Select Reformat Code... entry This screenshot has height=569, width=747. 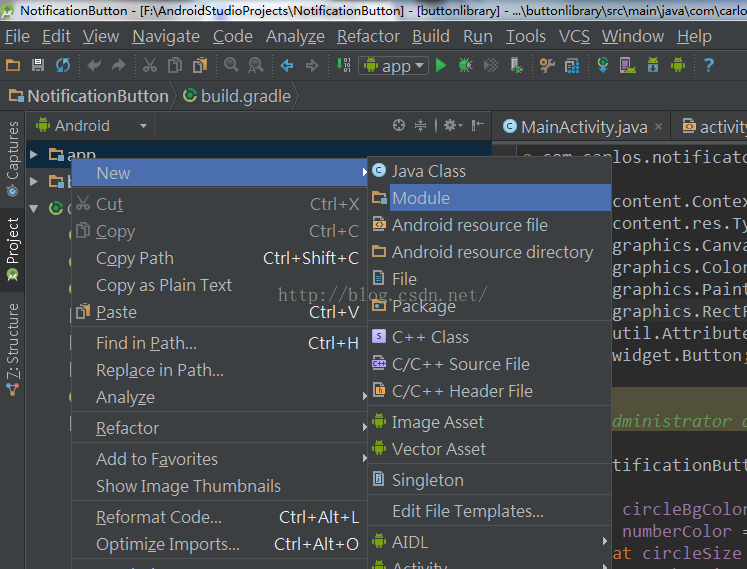pyautogui.click(x=219, y=517)
